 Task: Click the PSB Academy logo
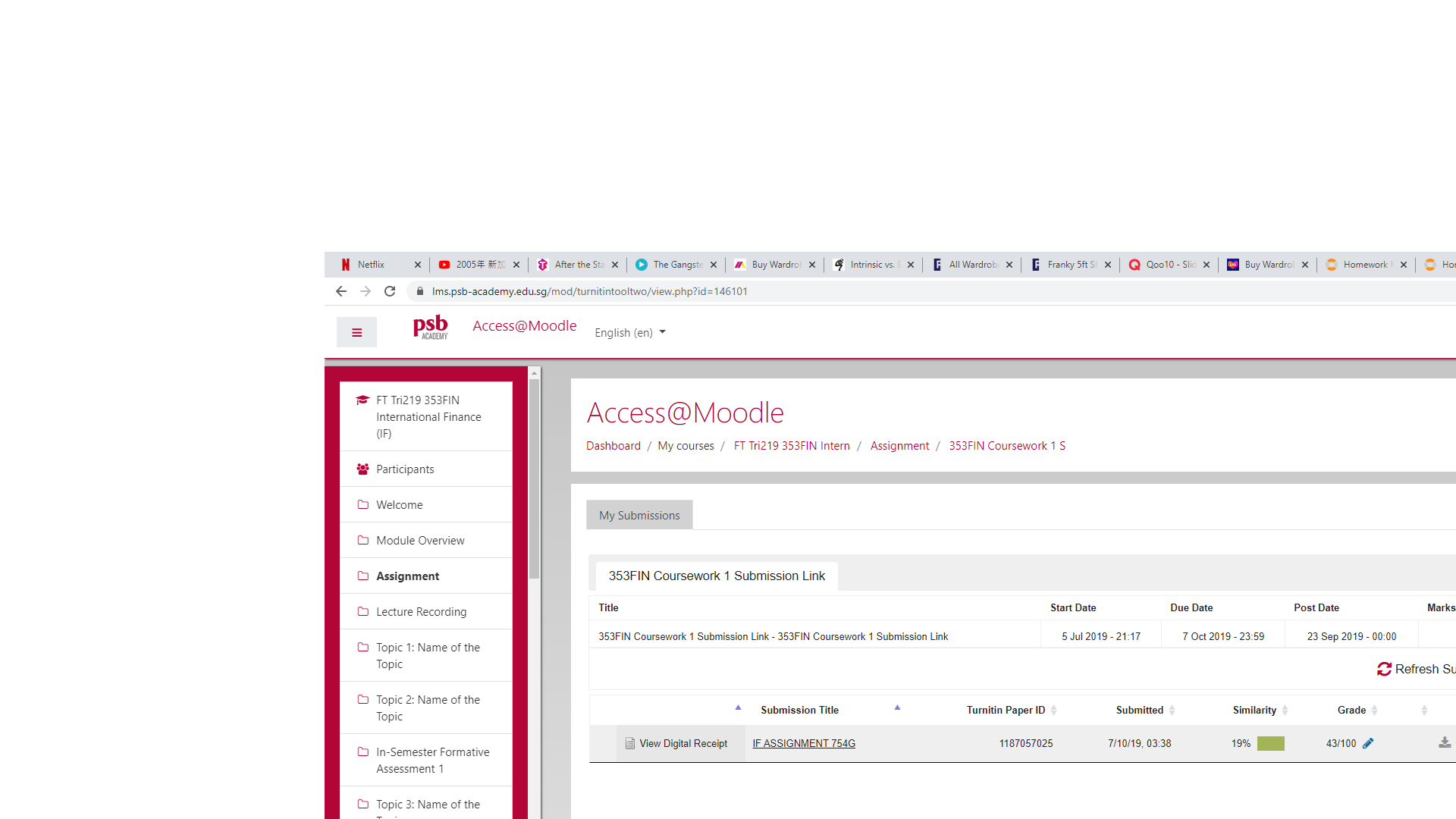click(x=431, y=327)
